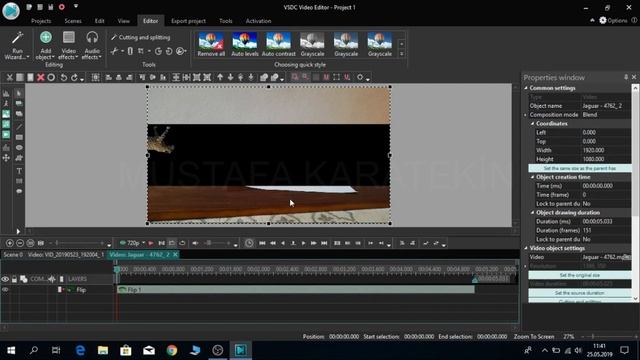Click the Object name field
Screen dimensions: 640x360
(606, 106)
